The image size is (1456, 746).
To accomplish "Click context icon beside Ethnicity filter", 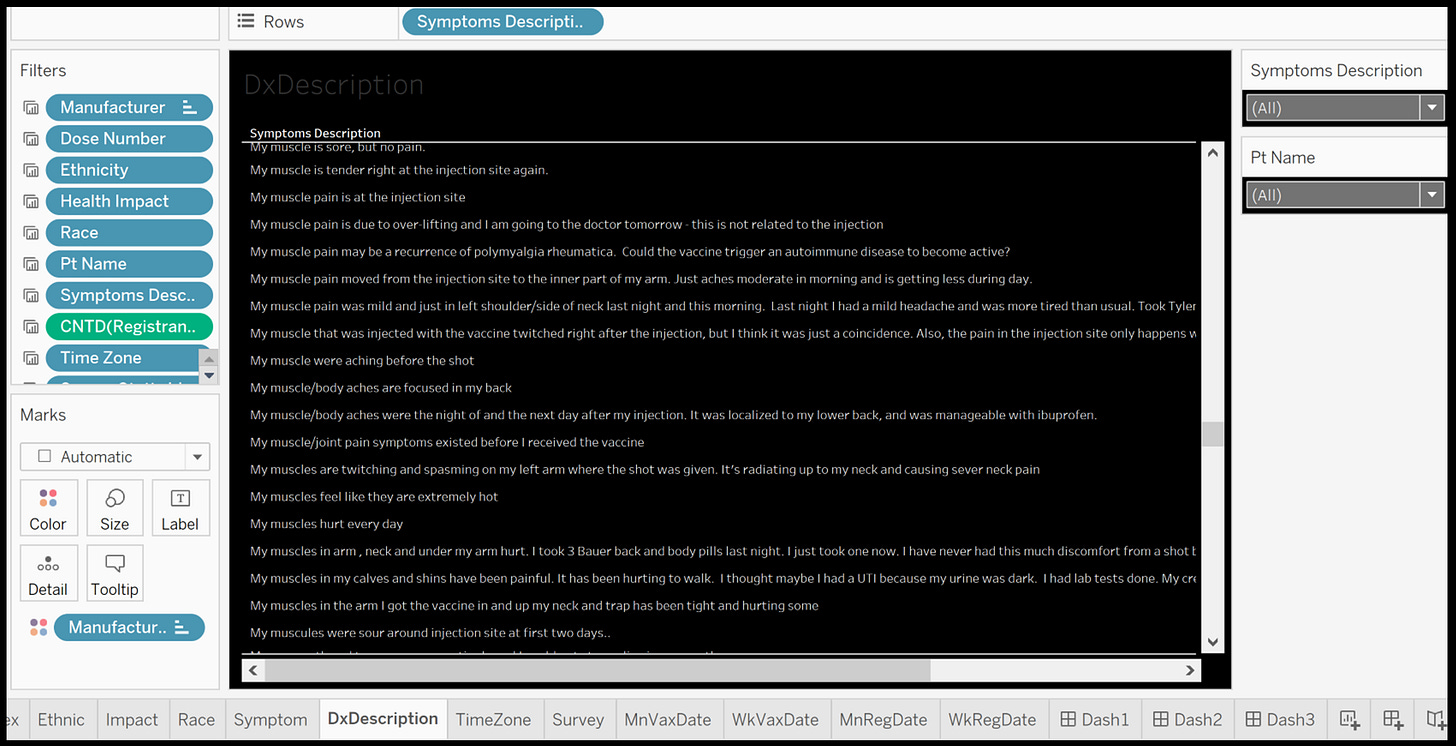I will [x=31, y=170].
